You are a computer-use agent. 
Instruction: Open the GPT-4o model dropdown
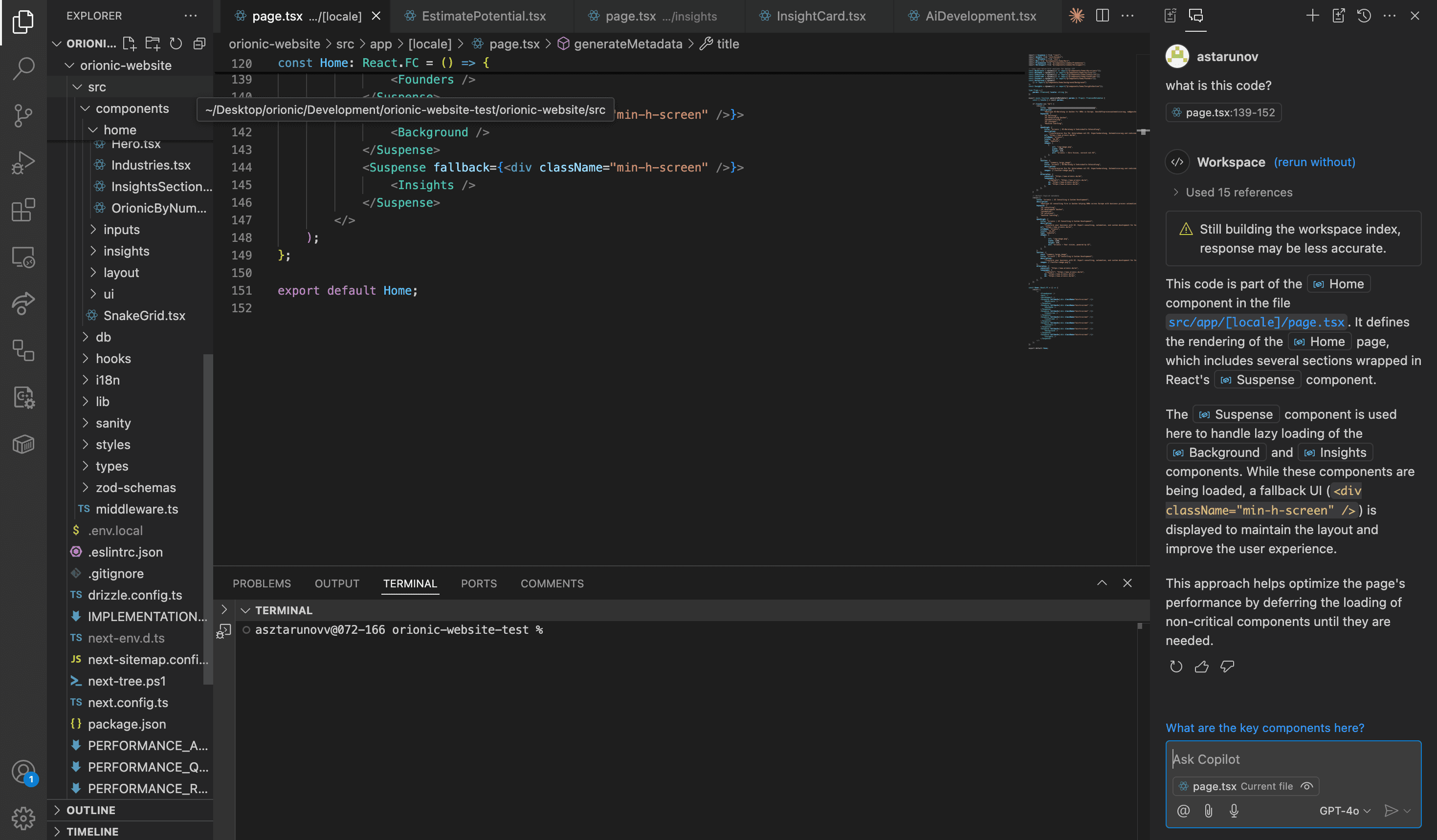pos(1344,810)
